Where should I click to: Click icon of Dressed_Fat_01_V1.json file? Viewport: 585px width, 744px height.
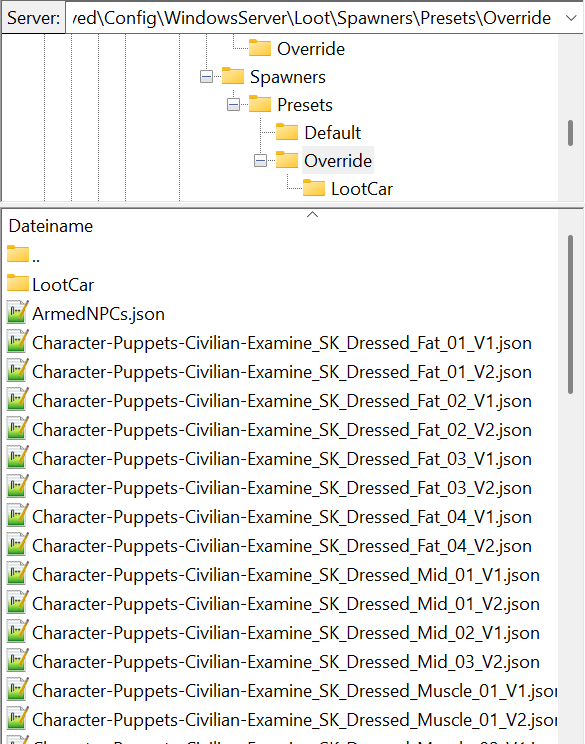pos(18,342)
